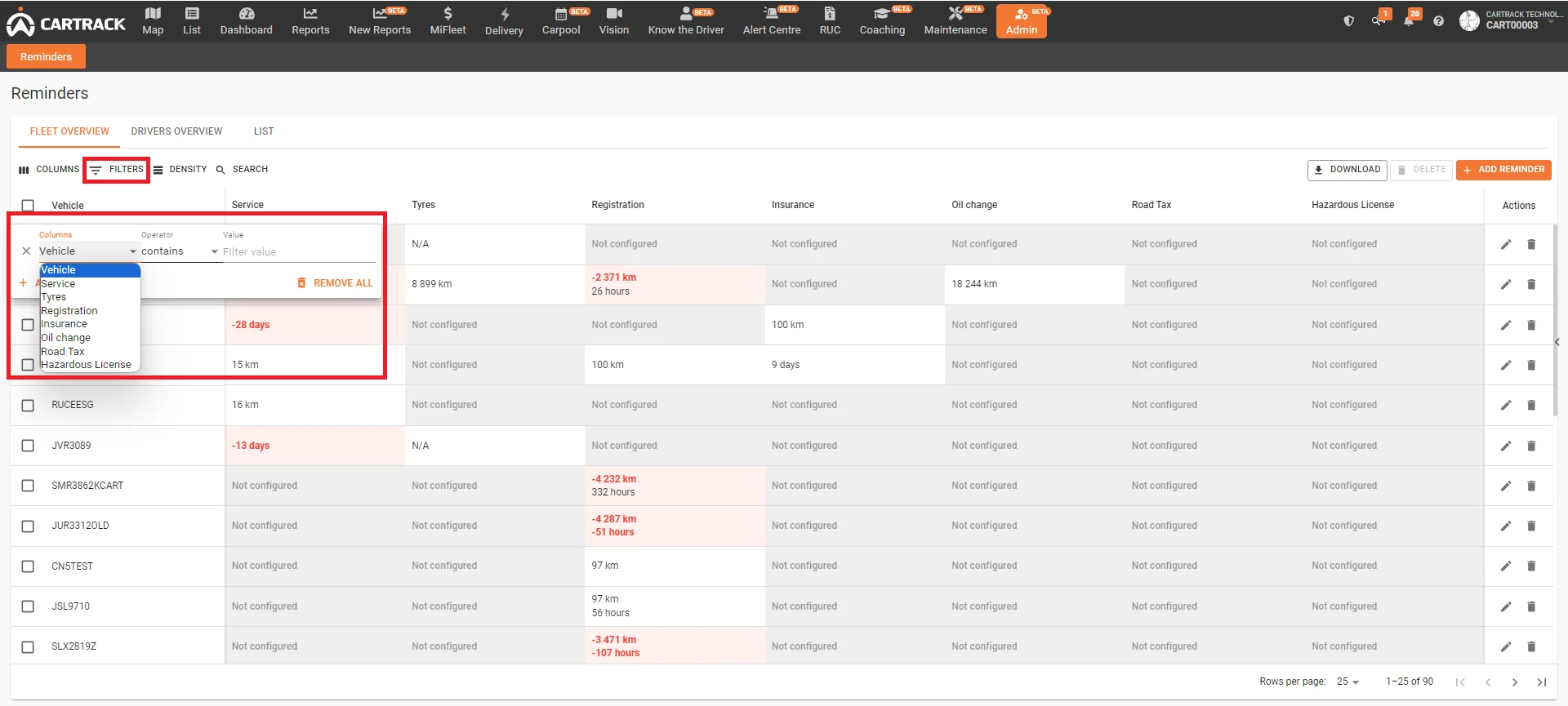Change rows per page from 25

click(1347, 682)
